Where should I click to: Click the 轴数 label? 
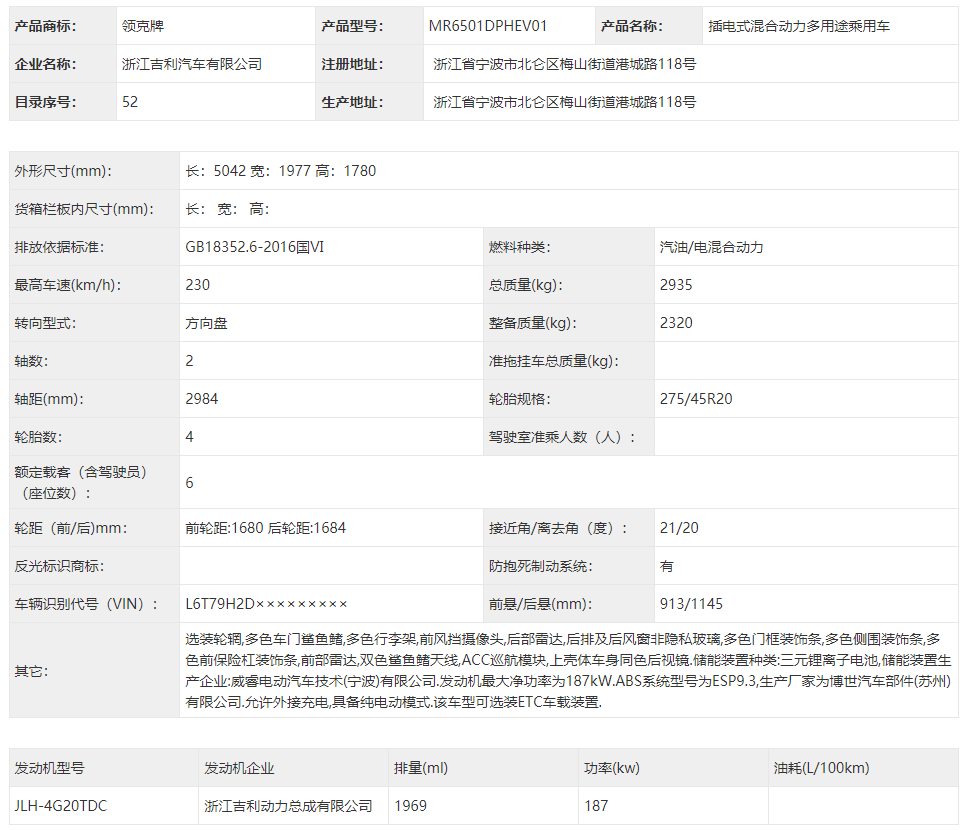pyautogui.click(x=31, y=361)
